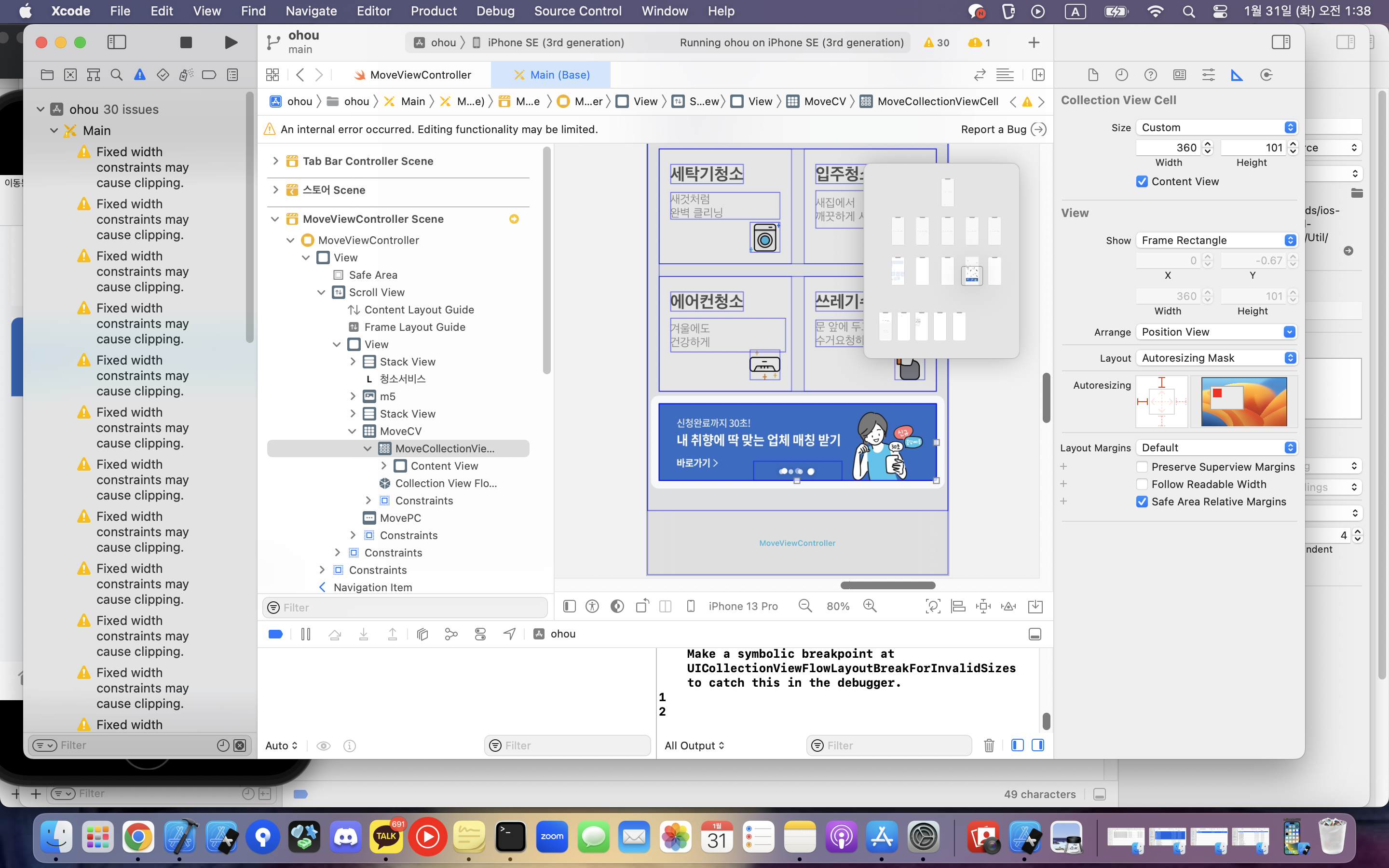Click the Stop running button

click(x=185, y=42)
